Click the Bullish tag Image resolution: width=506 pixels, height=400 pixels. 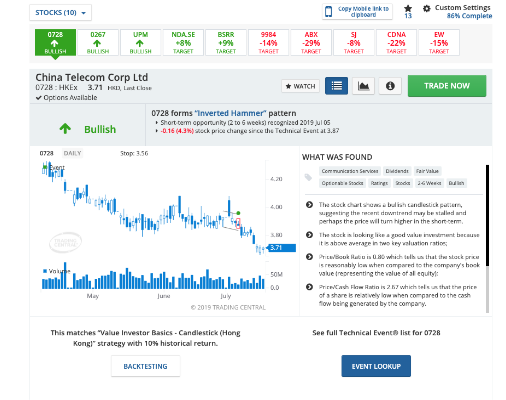coord(456,183)
